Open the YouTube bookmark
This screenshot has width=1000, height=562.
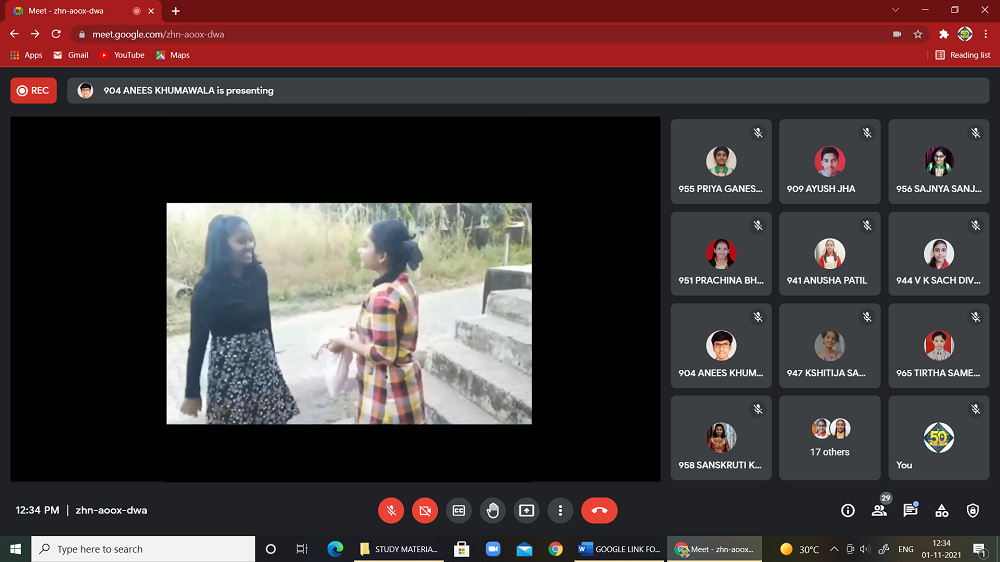click(122, 55)
